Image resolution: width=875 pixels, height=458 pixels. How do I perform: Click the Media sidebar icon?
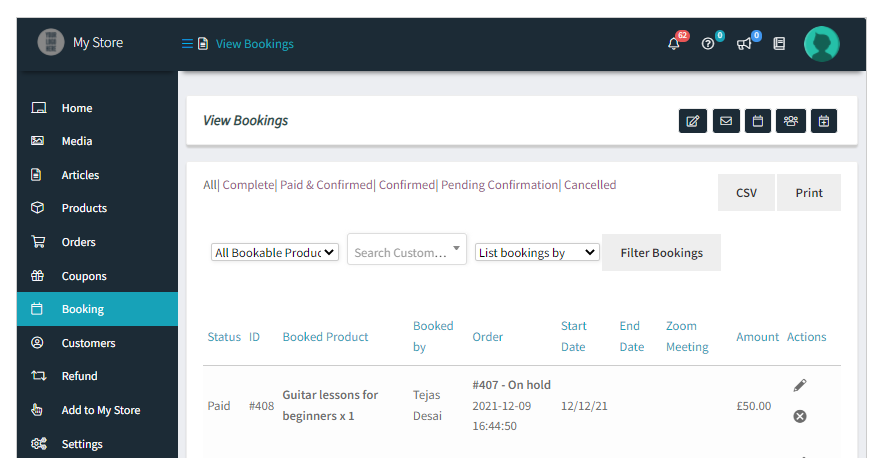tap(37, 141)
